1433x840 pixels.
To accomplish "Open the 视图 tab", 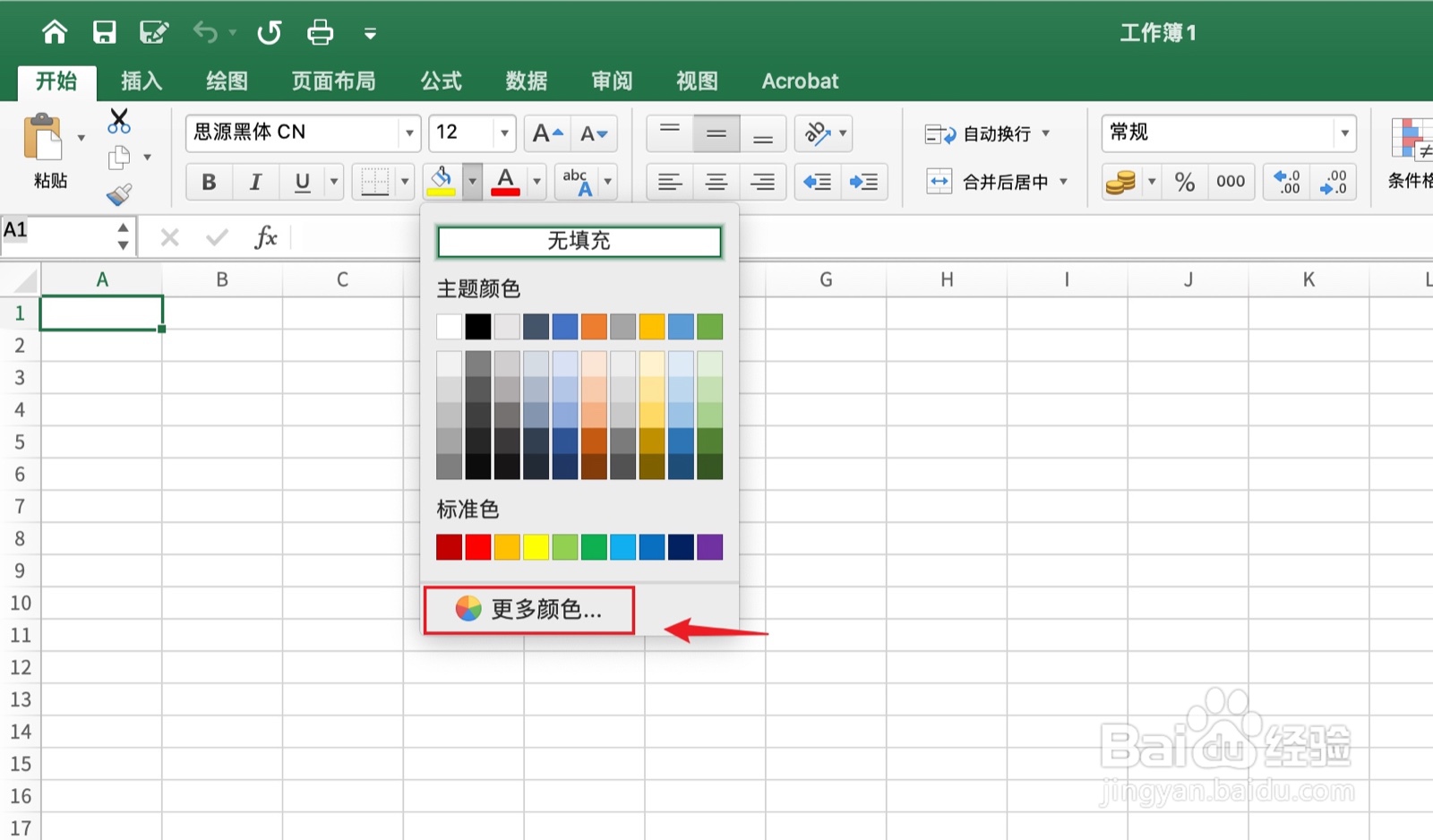I will (697, 81).
